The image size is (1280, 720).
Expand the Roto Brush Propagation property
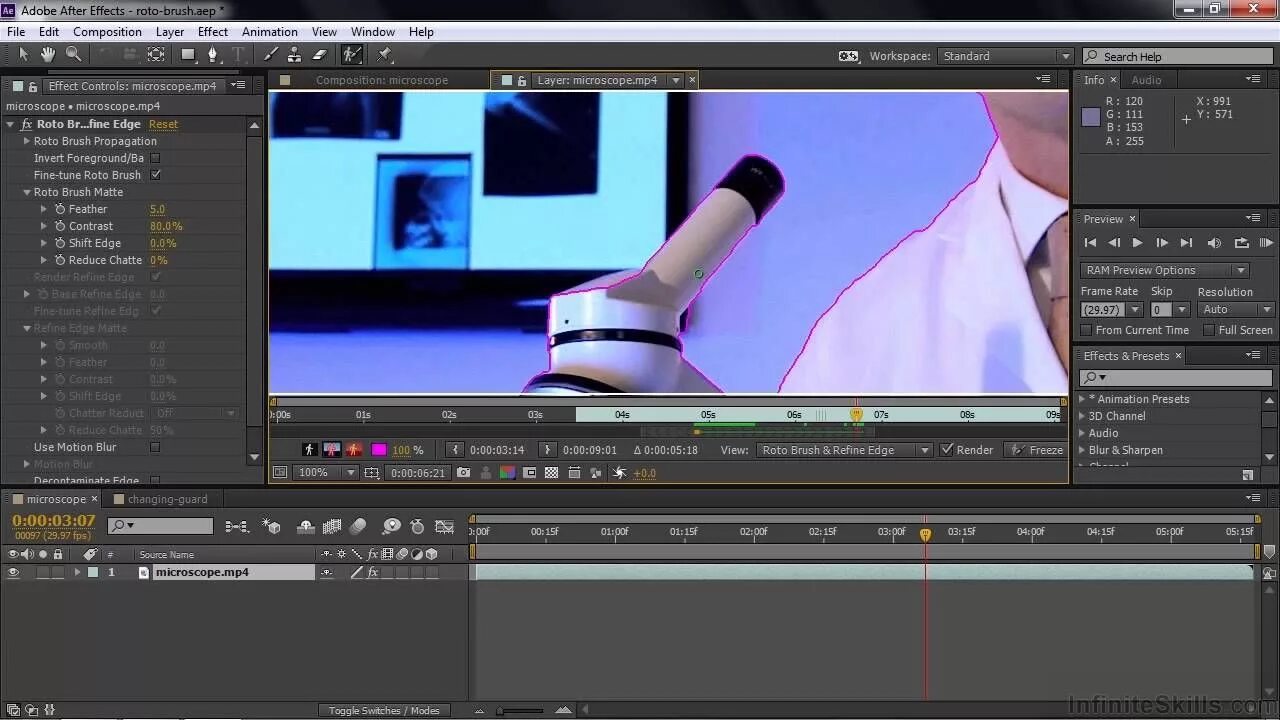pos(26,141)
